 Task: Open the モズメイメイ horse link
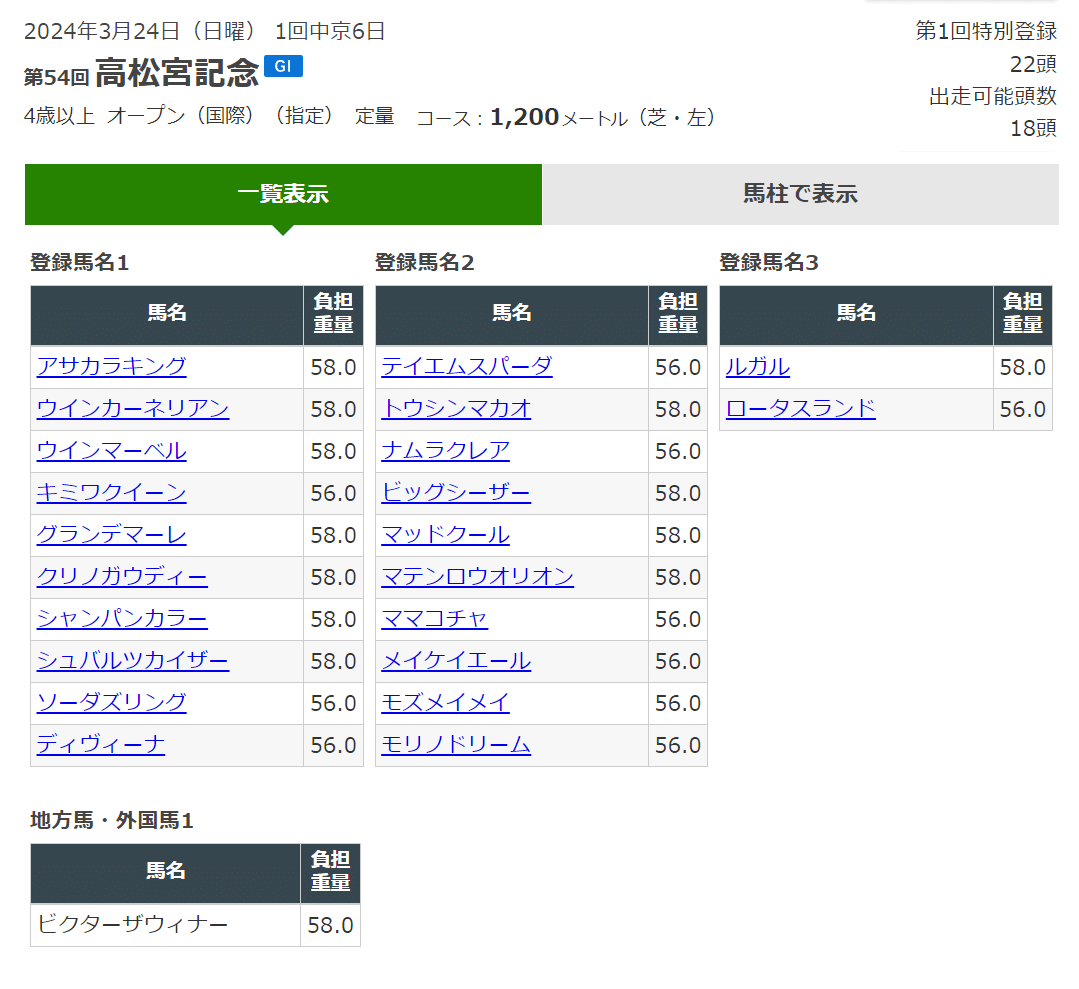coord(445,703)
